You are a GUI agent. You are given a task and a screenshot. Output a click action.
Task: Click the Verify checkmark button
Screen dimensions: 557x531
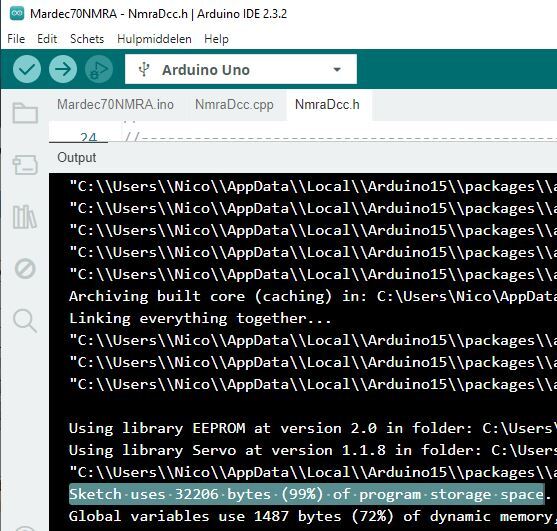[27, 69]
